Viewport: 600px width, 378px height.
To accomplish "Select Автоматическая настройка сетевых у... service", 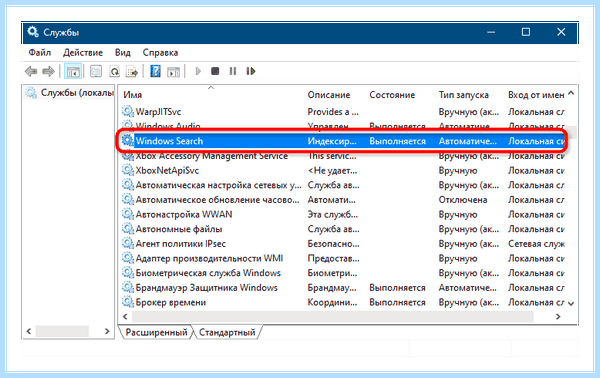I will 218,185.
